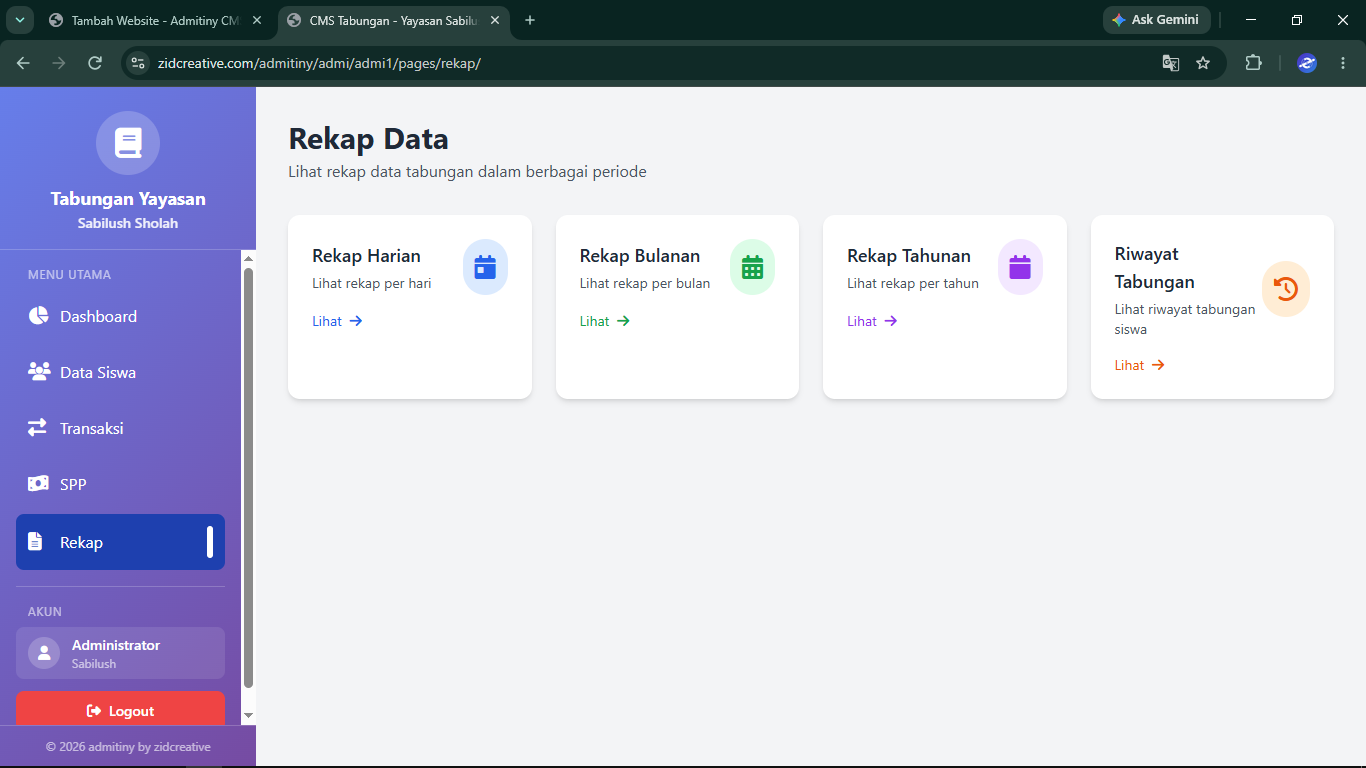The image size is (1366, 768).
Task: Open the browser profile avatar icon
Action: (1307, 63)
